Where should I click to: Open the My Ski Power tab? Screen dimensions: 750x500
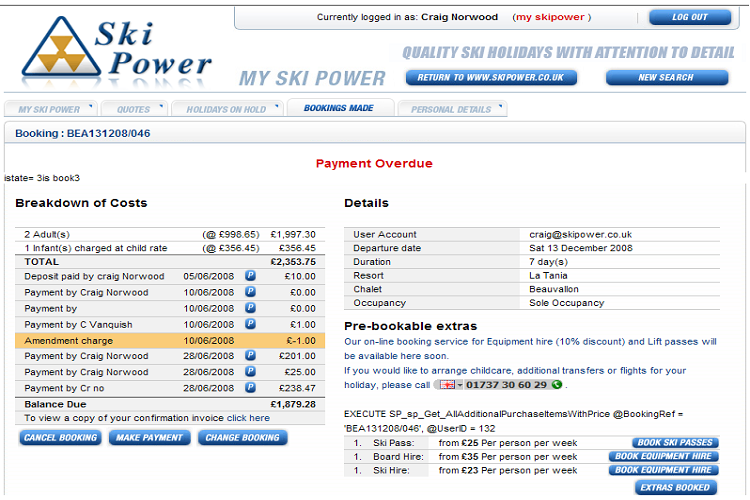click(49, 110)
